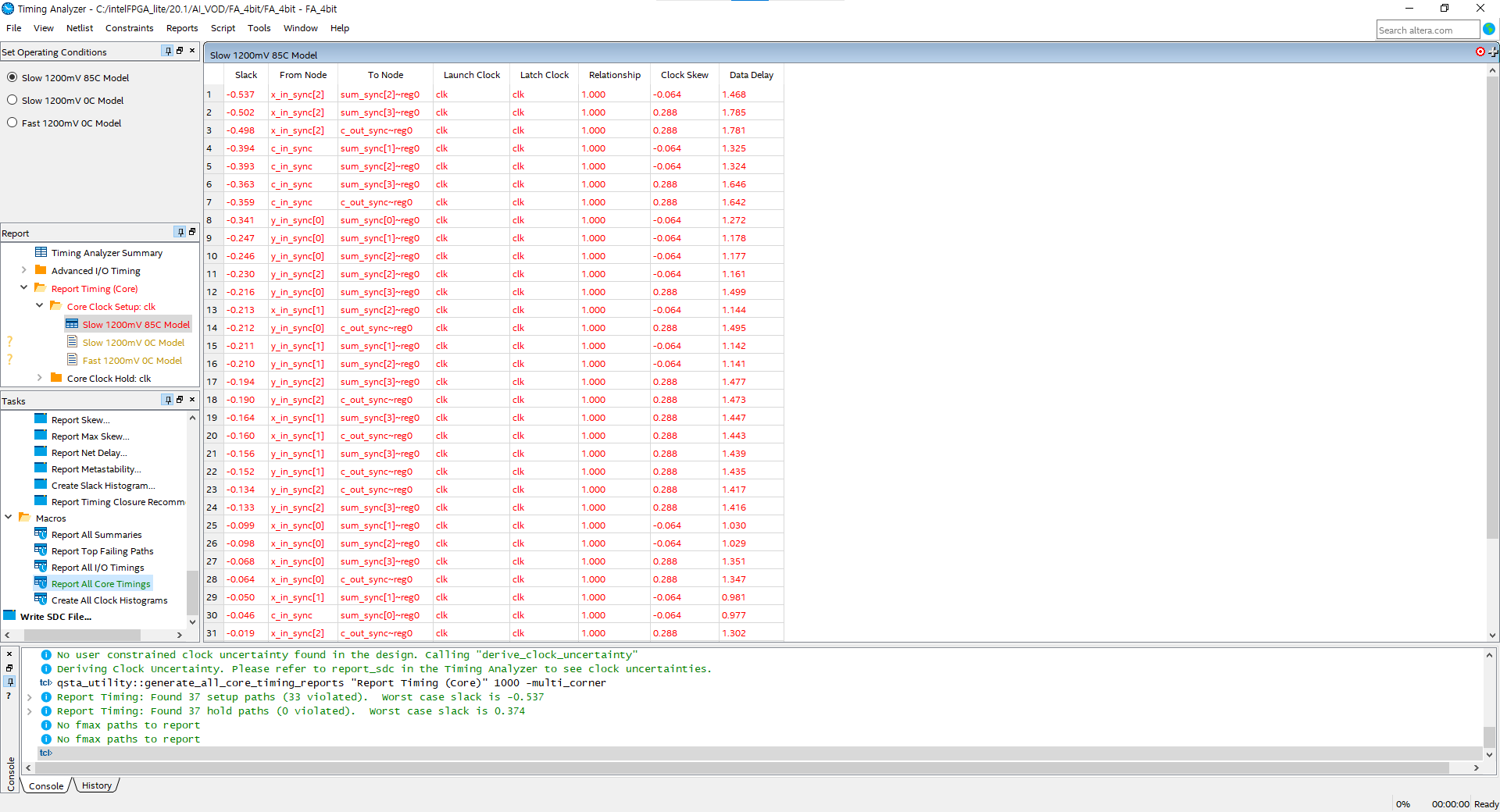Expand the Advanced I/O Timing folder
1500x812 pixels.
[x=23, y=270]
